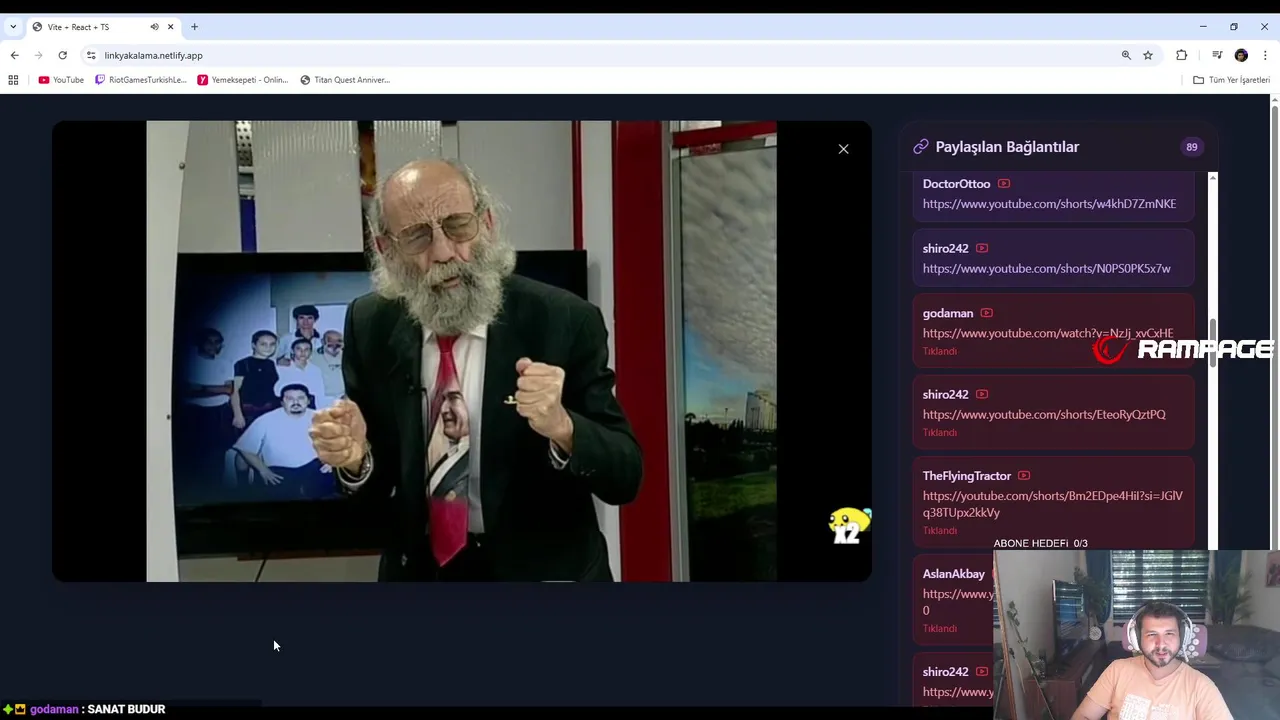Click the YouTube icon beside TheFlyingTractor
1280x720 pixels.
click(x=1023, y=476)
